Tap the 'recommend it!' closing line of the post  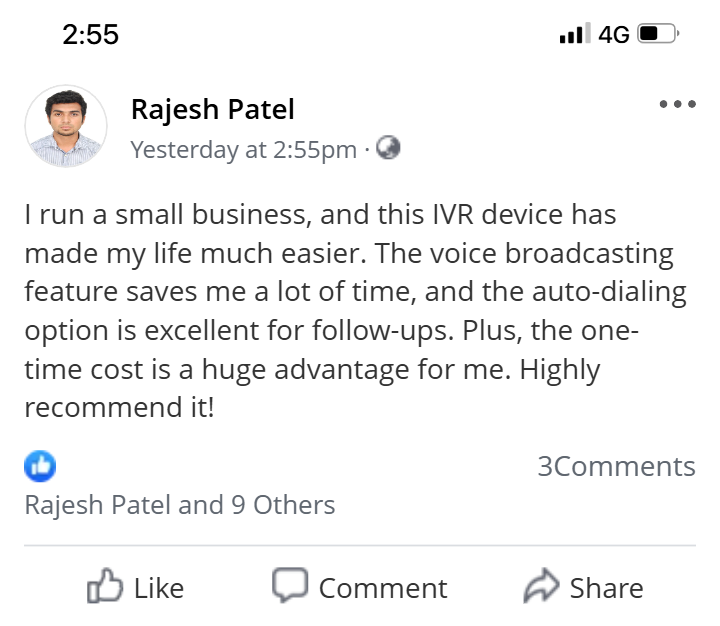(119, 407)
